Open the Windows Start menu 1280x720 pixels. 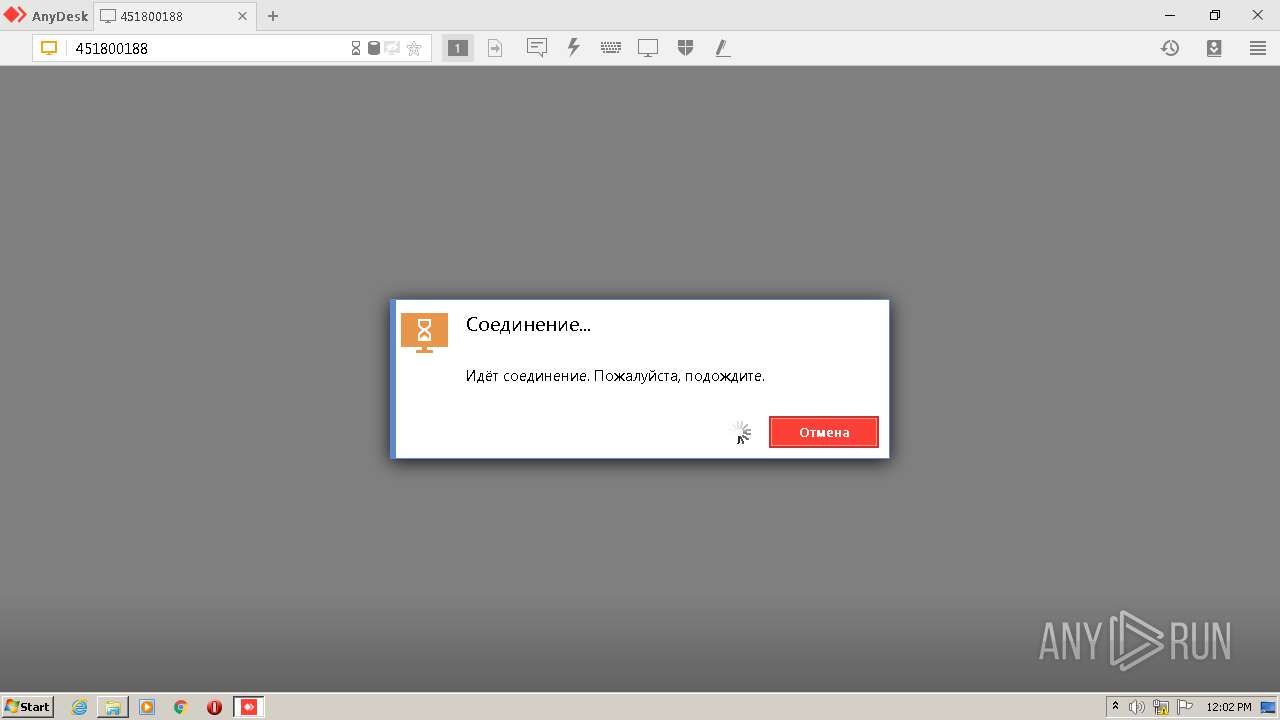(x=28, y=706)
